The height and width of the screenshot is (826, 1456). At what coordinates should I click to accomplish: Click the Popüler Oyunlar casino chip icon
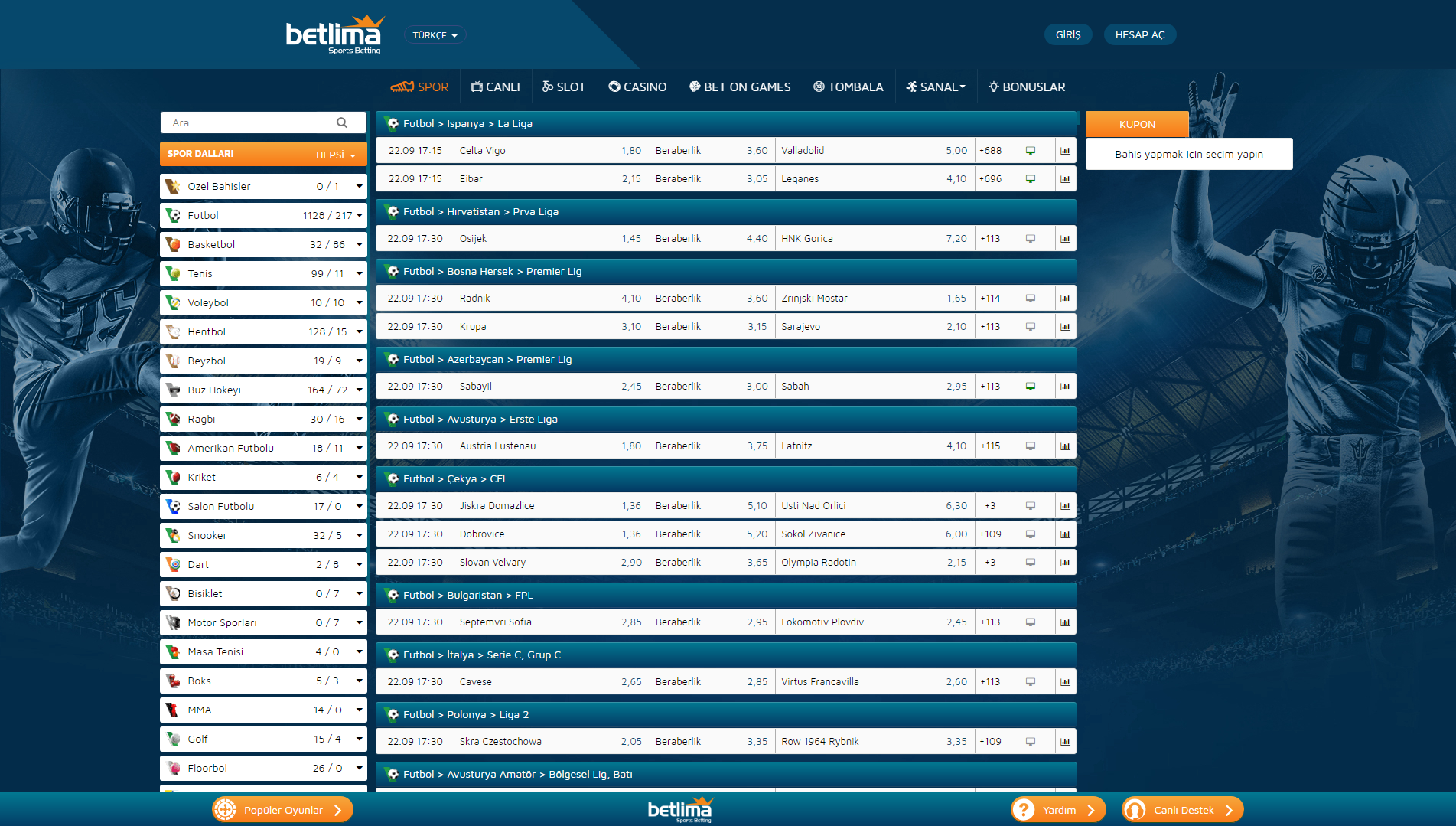225,810
